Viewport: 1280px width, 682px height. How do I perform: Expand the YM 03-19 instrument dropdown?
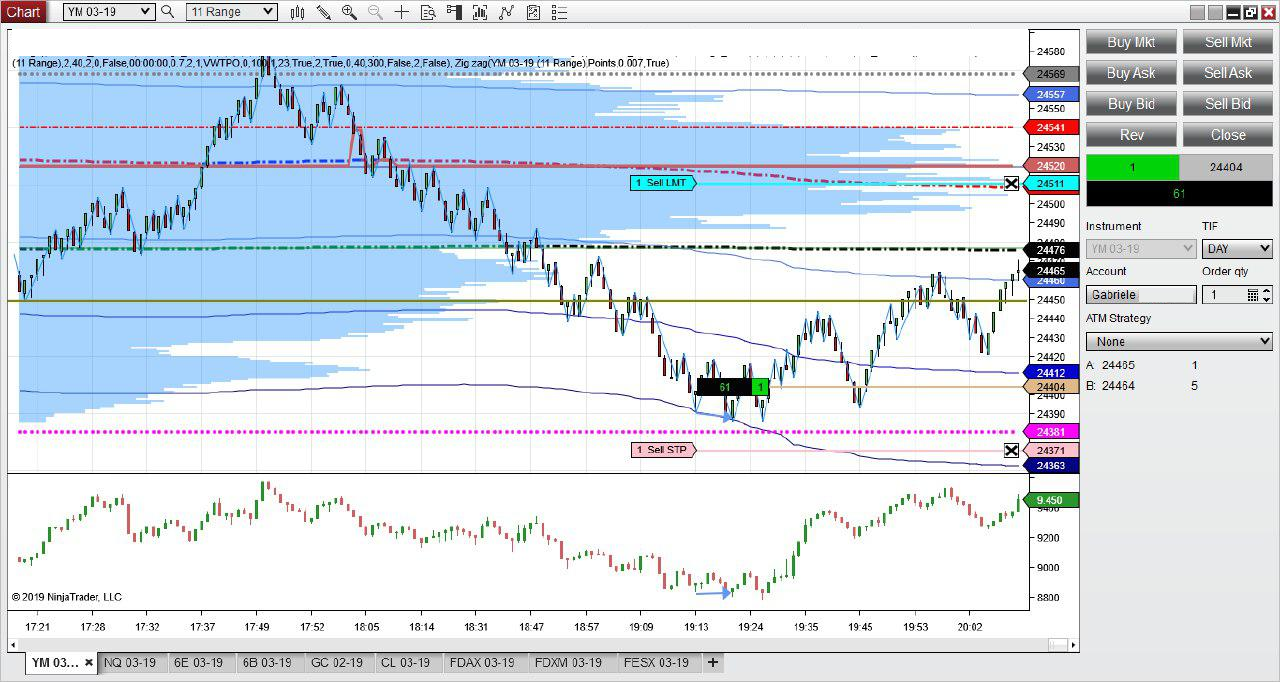145,12
